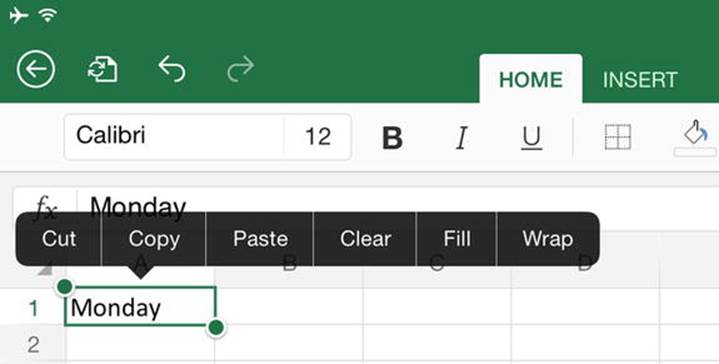Open the font size 12 selector
Screen dimensions: 719x364
coord(318,137)
